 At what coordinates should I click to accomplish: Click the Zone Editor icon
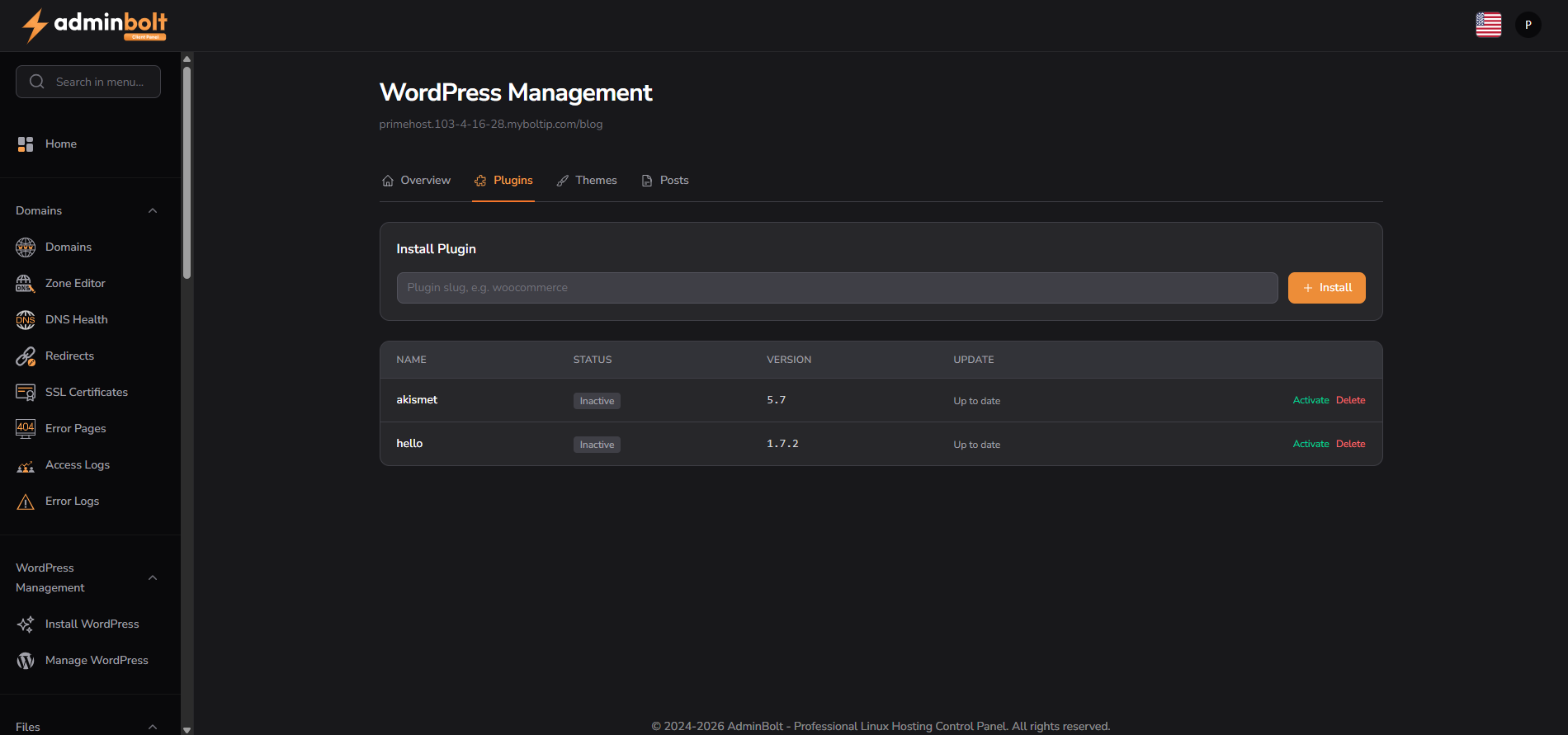(26, 283)
